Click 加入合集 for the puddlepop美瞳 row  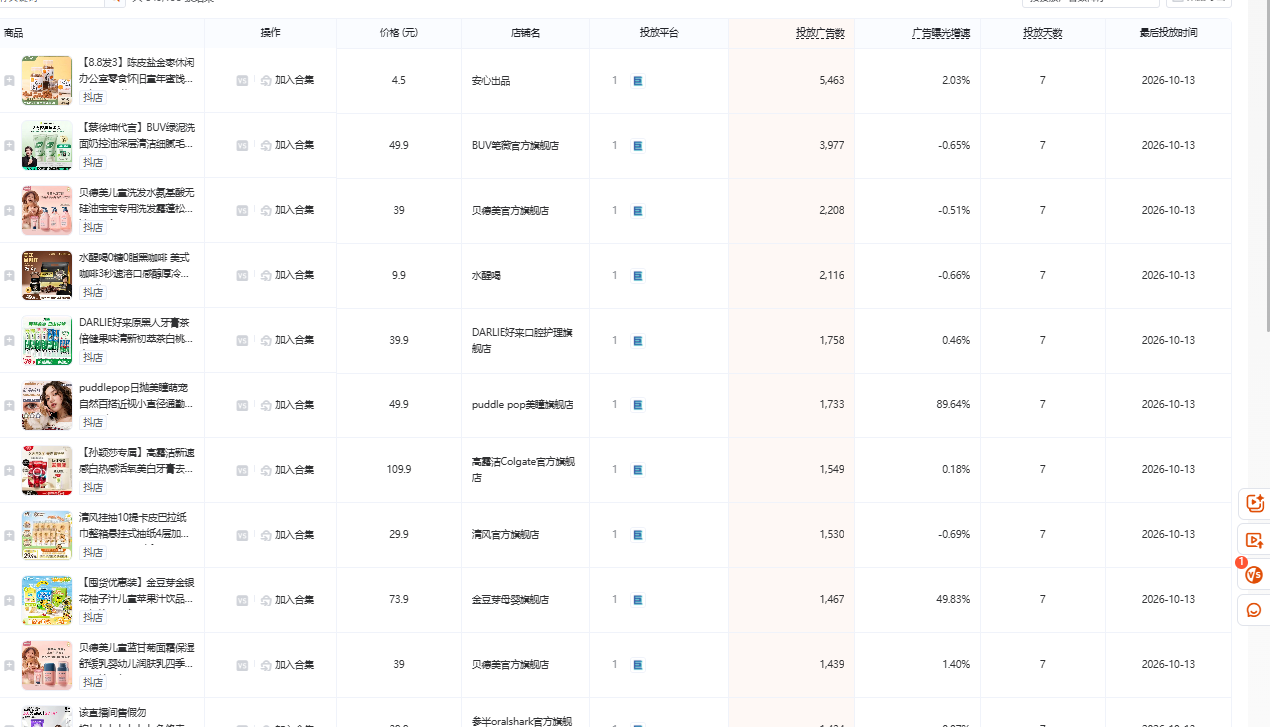click(x=287, y=405)
